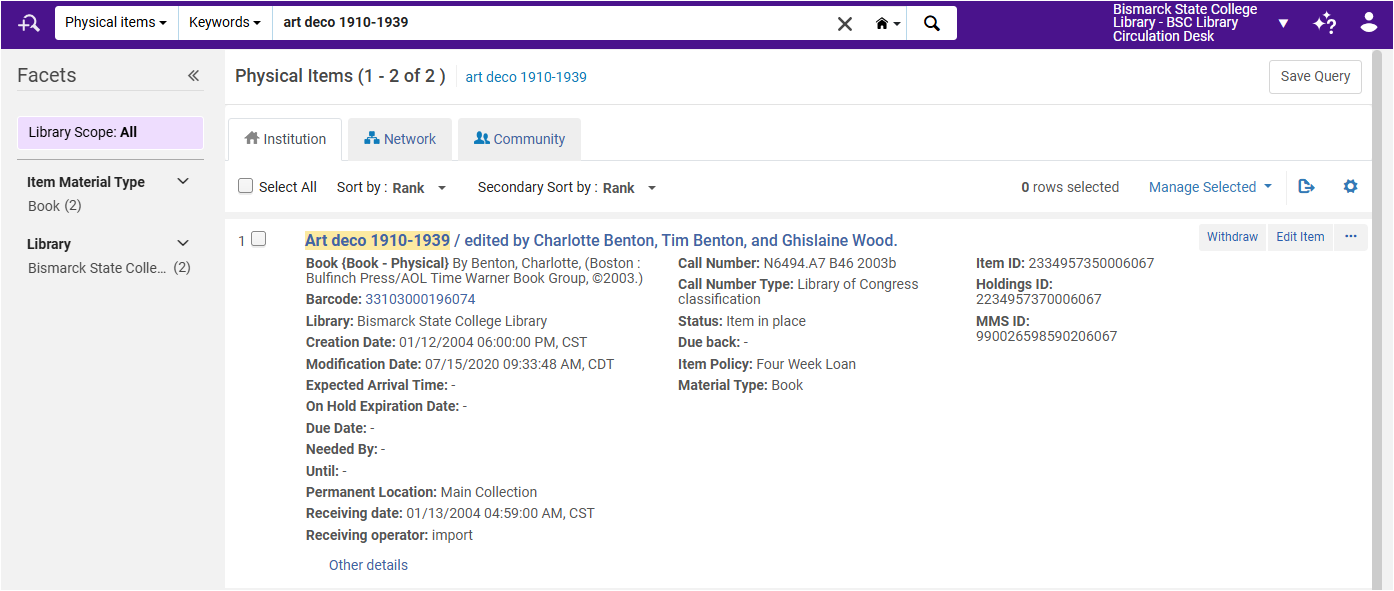Open the Other details link
This screenshot has width=1394, height=591.
point(368,564)
